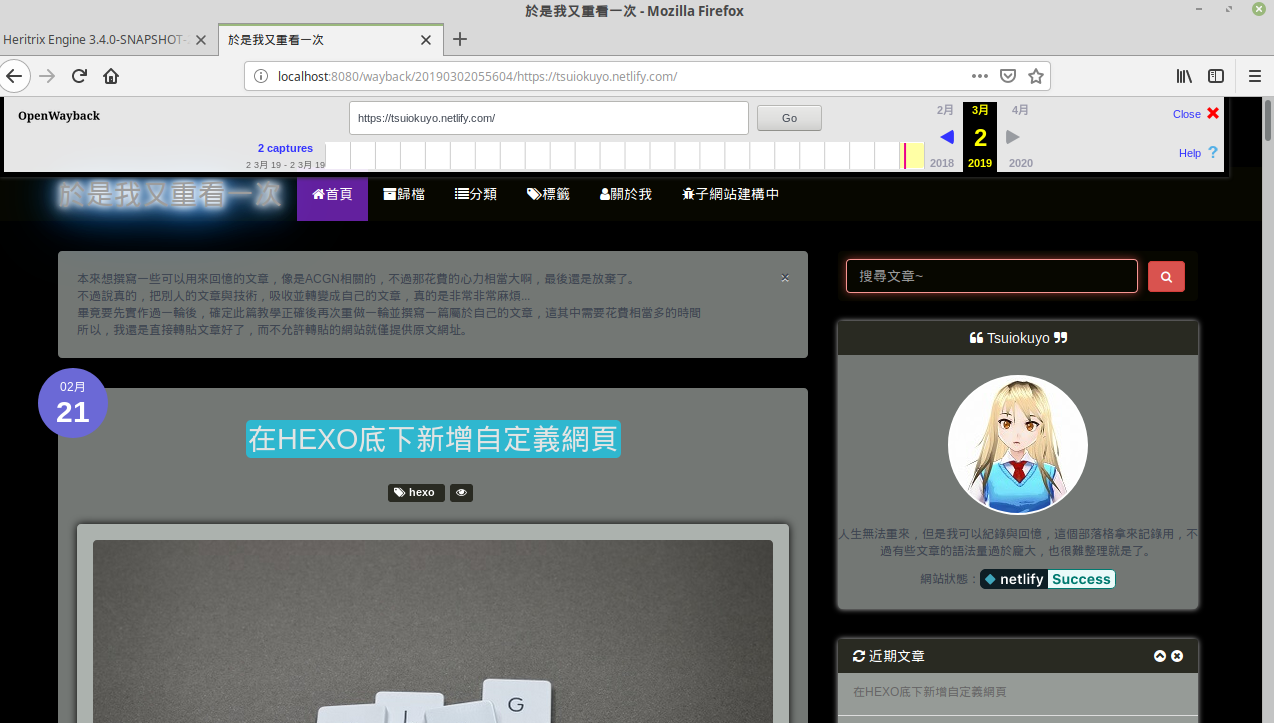Open the browser sidebar icon
This screenshot has width=1274, height=723.
pyautogui.click(x=1216, y=75)
